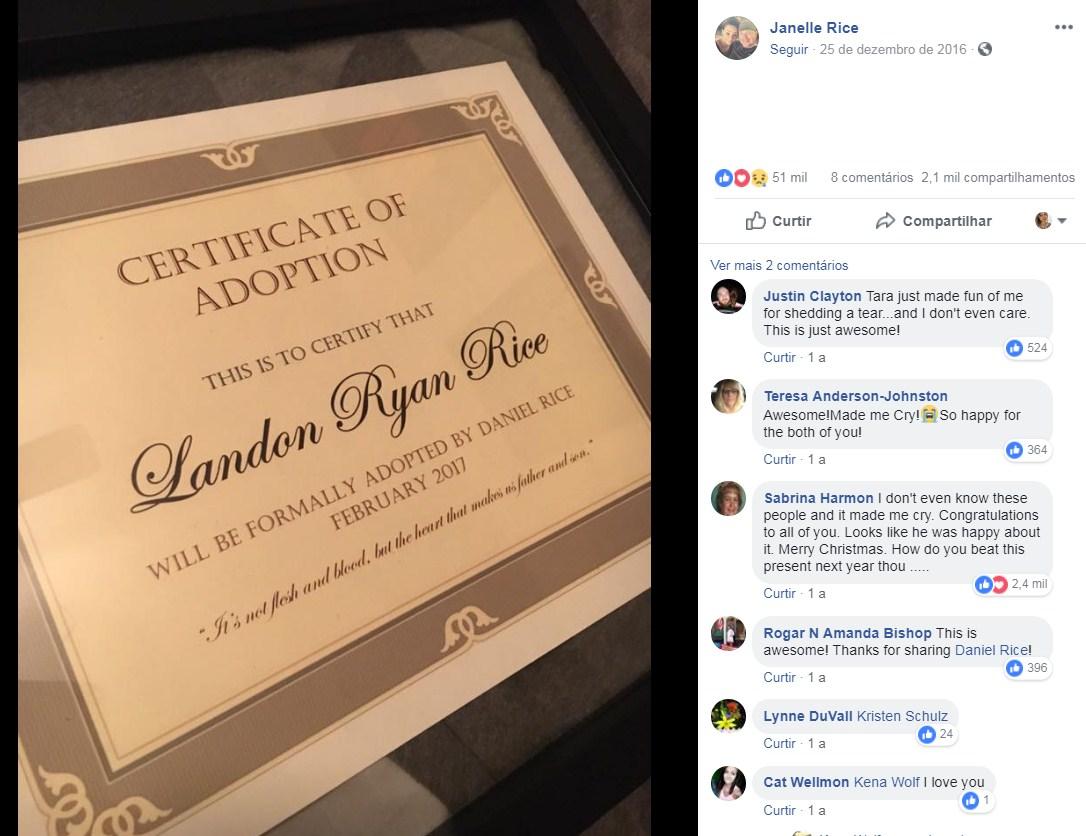The height and width of the screenshot is (836, 1086).
Task: View 2,1 mil compartilhamentos
Action: pos(997,177)
